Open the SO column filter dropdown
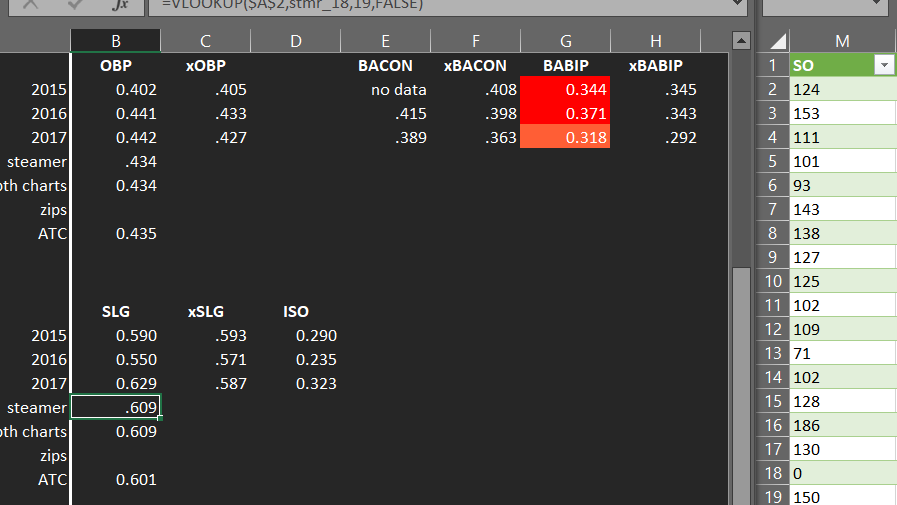The height and width of the screenshot is (505, 897). point(884,65)
